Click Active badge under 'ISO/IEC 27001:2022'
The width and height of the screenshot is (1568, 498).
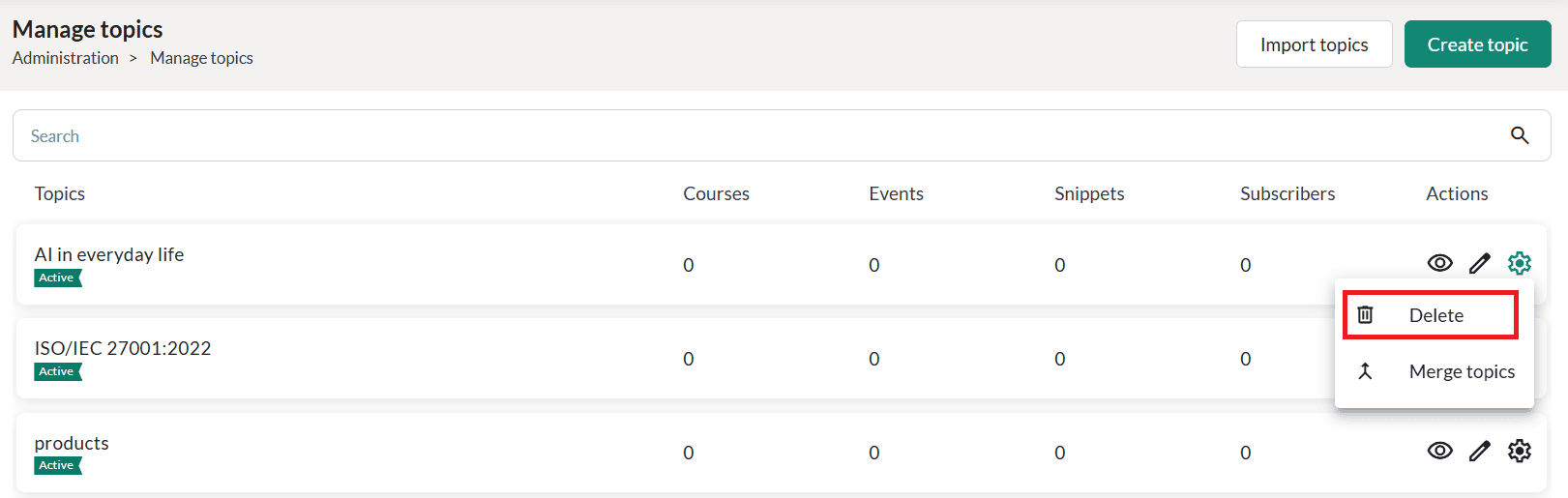[58, 371]
